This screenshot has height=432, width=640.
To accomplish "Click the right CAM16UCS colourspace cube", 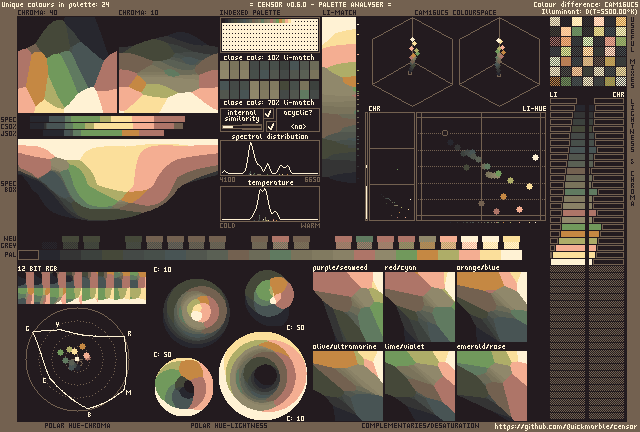I will 499,62.
